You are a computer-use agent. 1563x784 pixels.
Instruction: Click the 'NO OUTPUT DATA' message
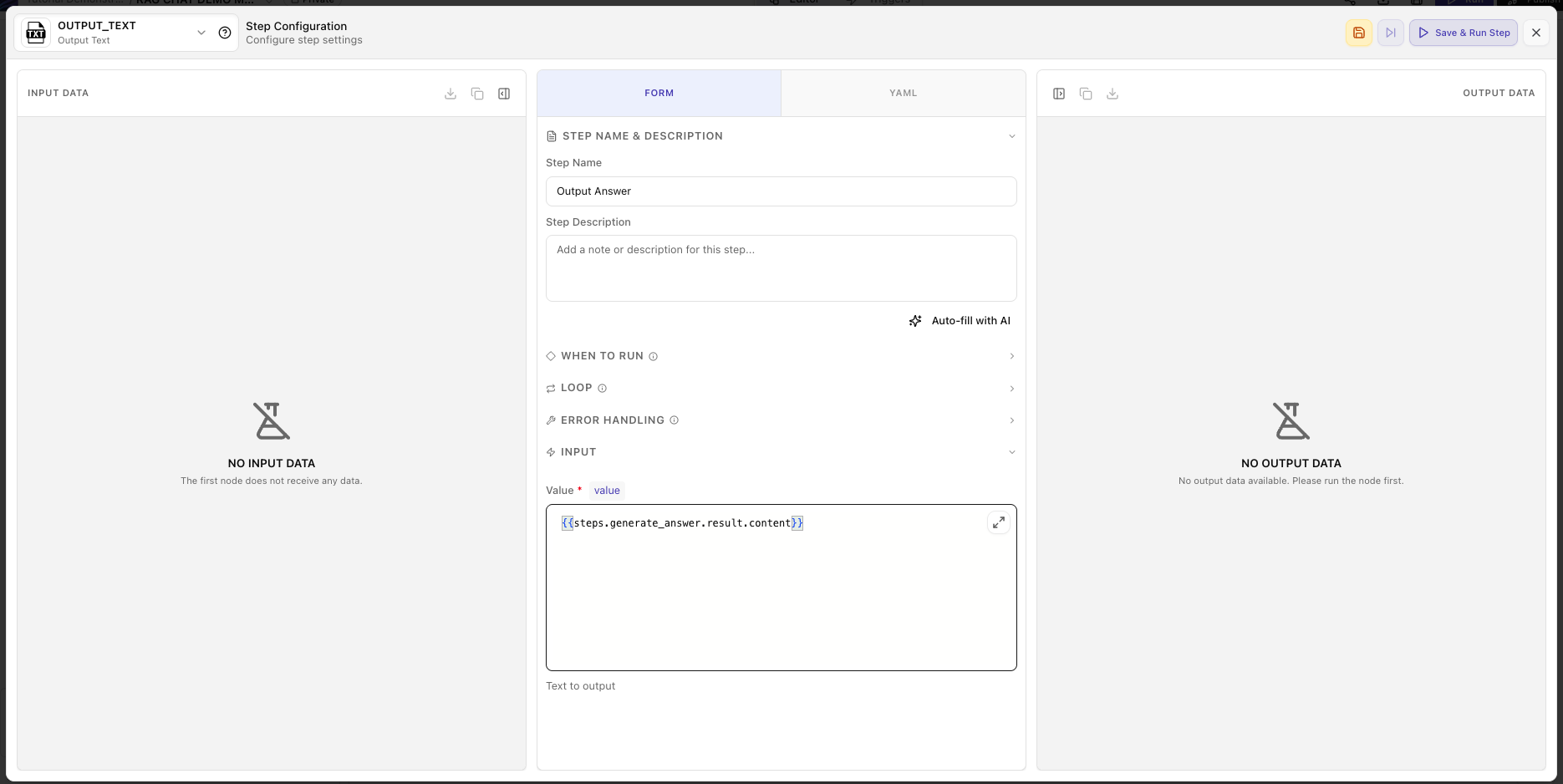[1291, 463]
